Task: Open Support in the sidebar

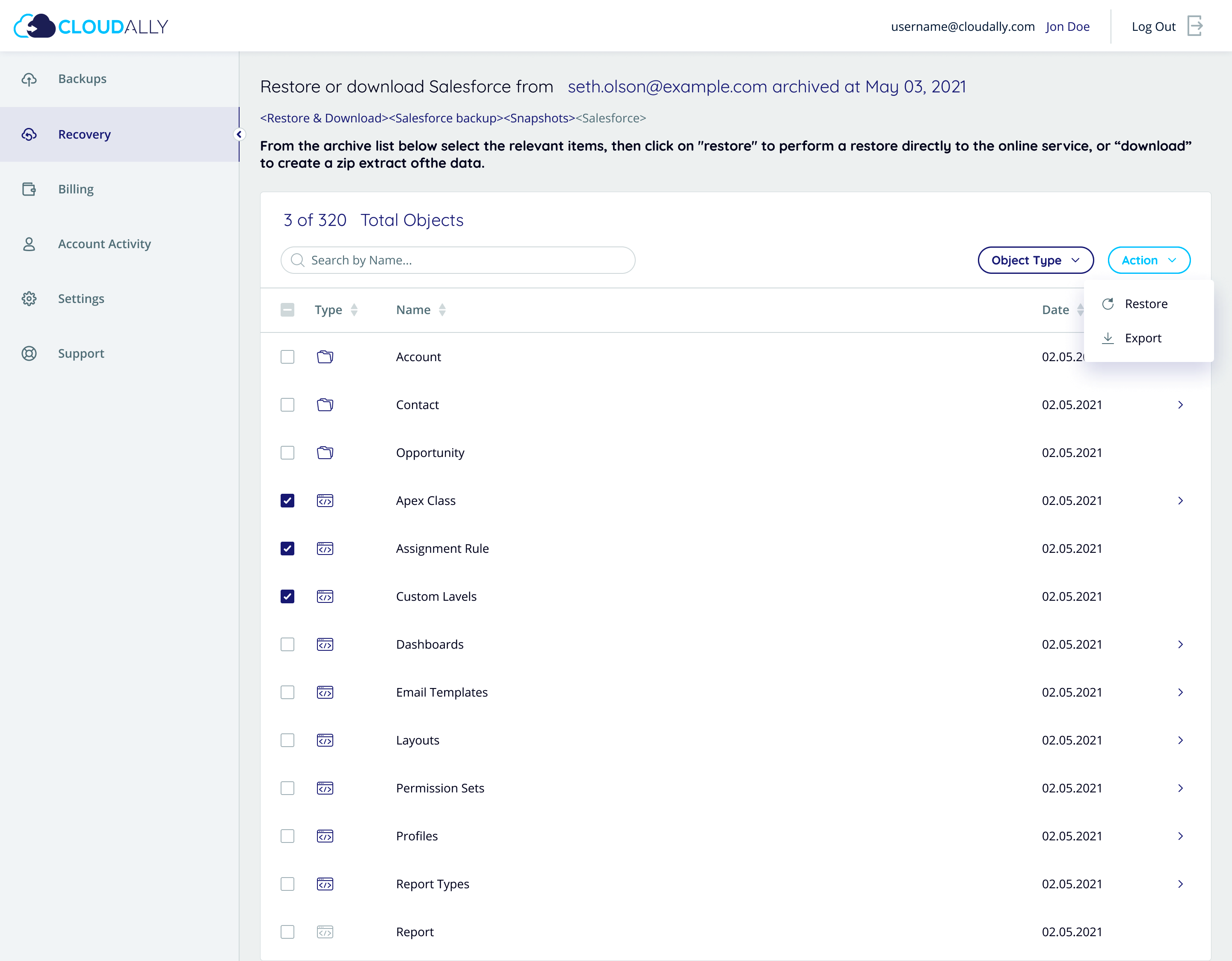Action: (x=119, y=353)
